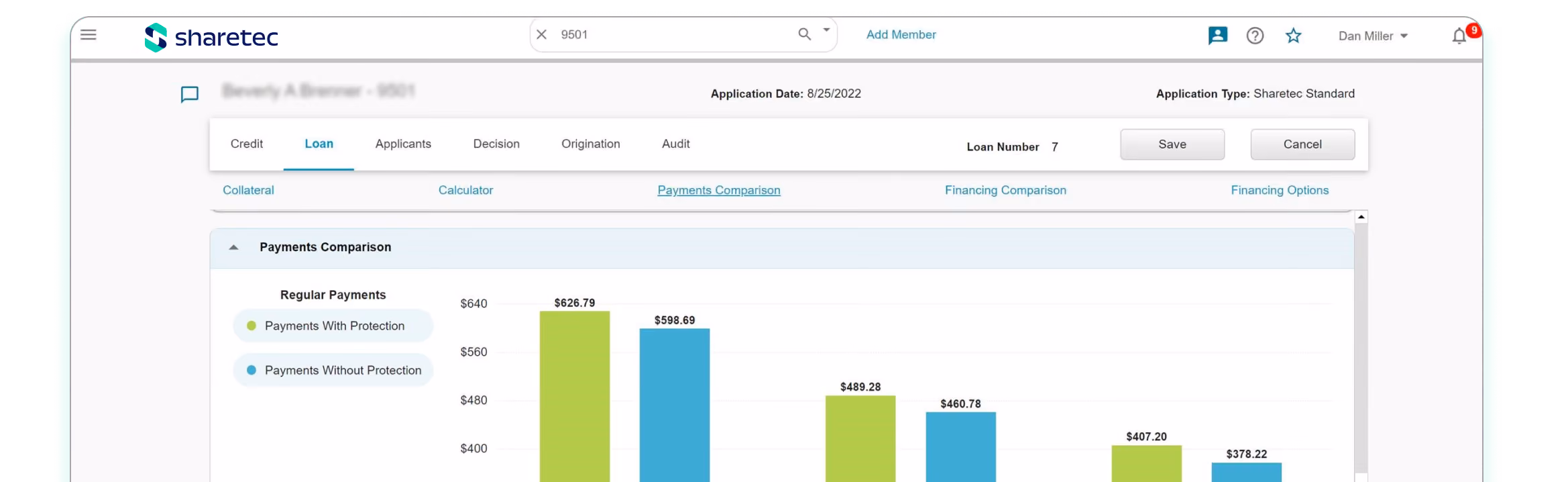
Task: Toggle Payments With Protection legend item
Action: [x=333, y=326]
